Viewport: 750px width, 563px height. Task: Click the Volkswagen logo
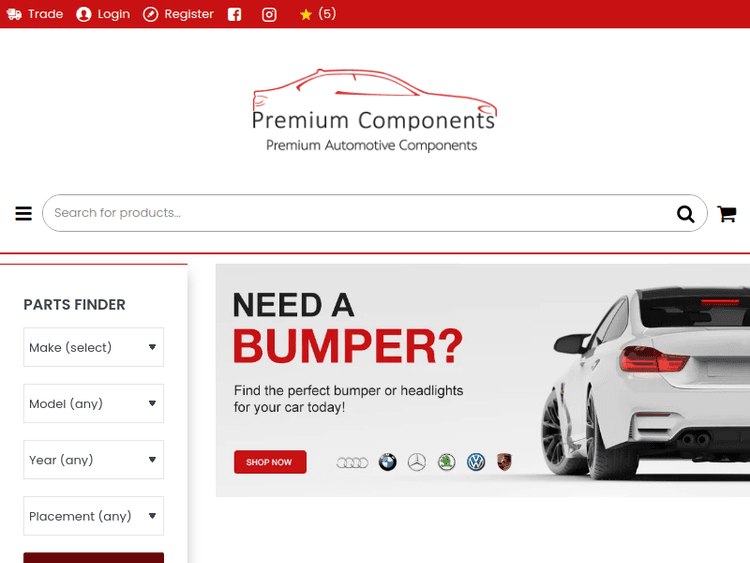pyautogui.click(x=476, y=462)
